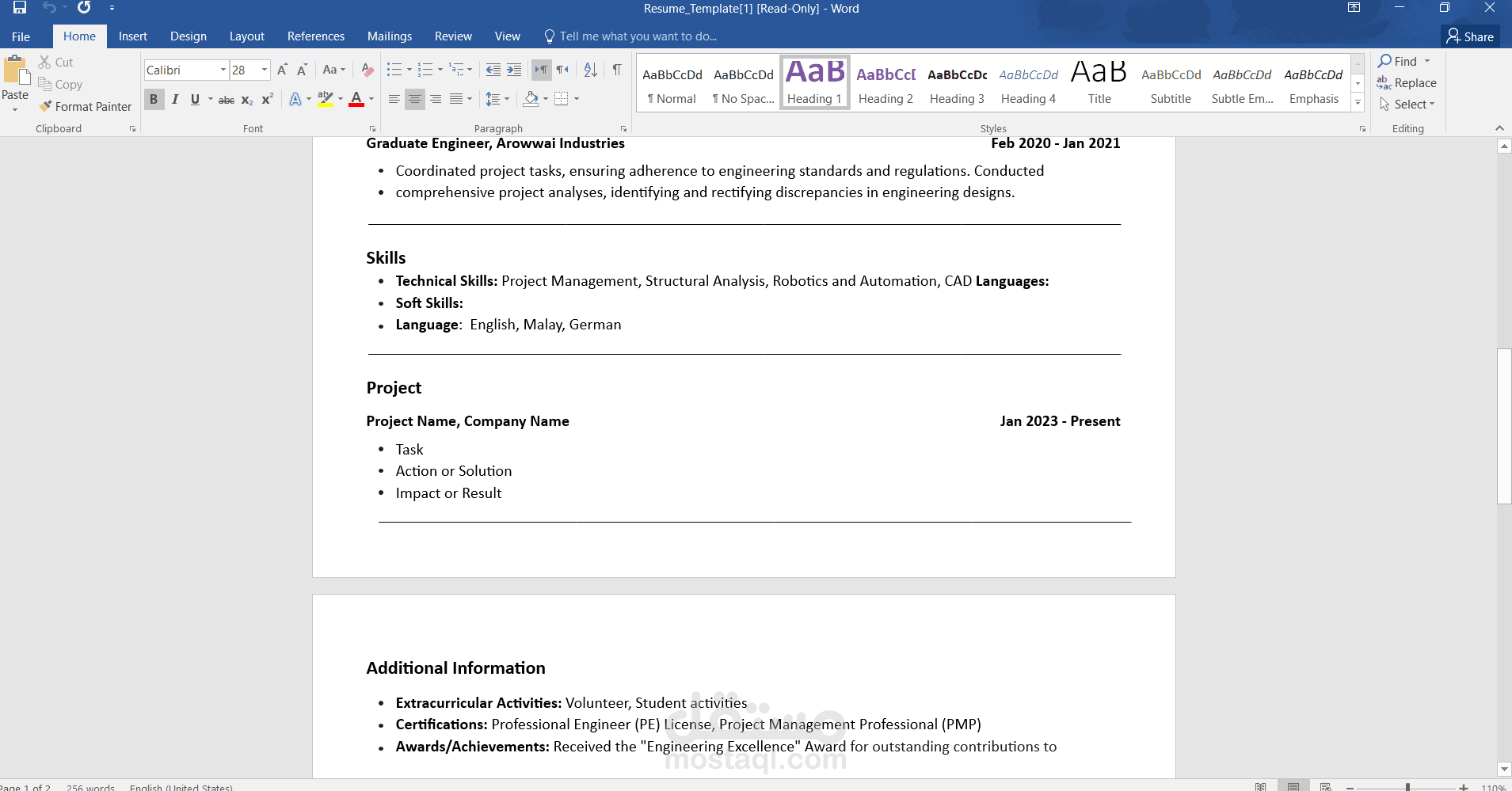Open the Change Case Aa dropdown
Screen dimensions: 1512x791
[333, 70]
